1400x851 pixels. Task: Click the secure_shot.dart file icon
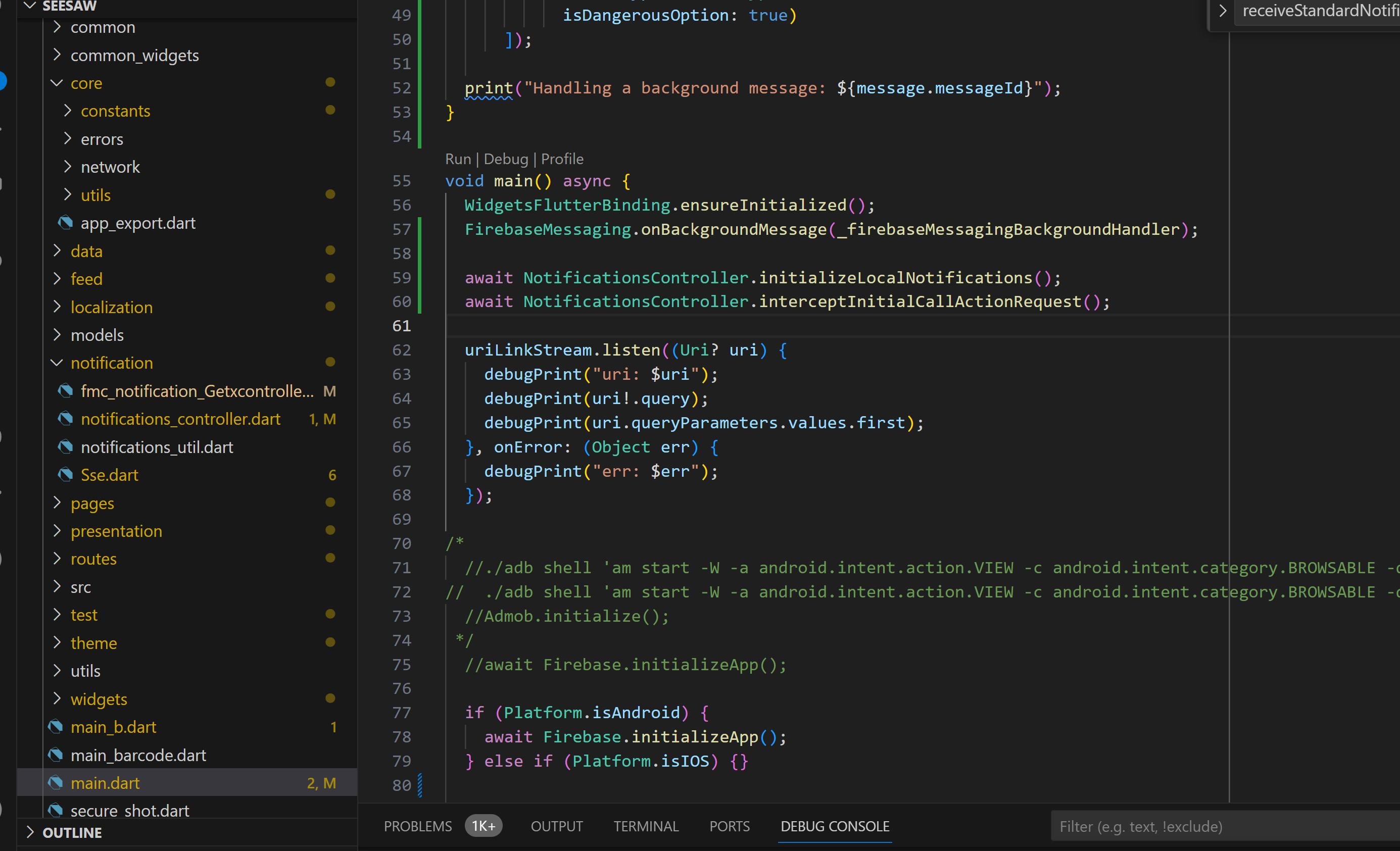tap(55, 810)
